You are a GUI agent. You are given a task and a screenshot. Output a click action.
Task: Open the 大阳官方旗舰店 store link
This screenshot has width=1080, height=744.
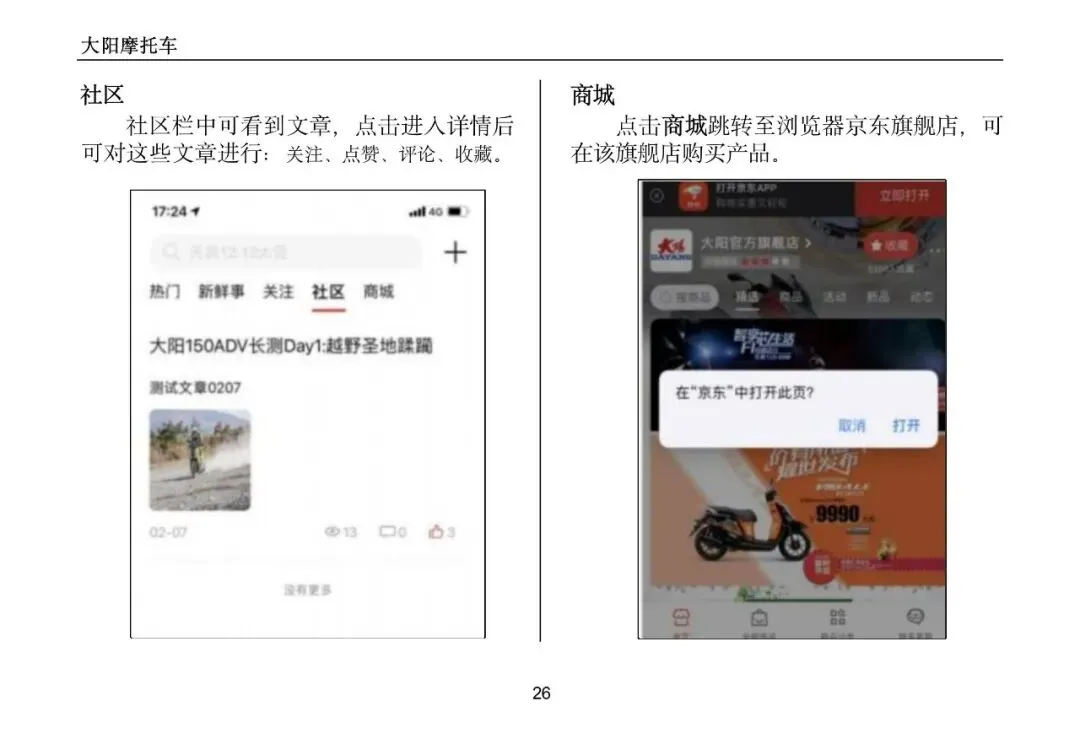tap(756, 242)
